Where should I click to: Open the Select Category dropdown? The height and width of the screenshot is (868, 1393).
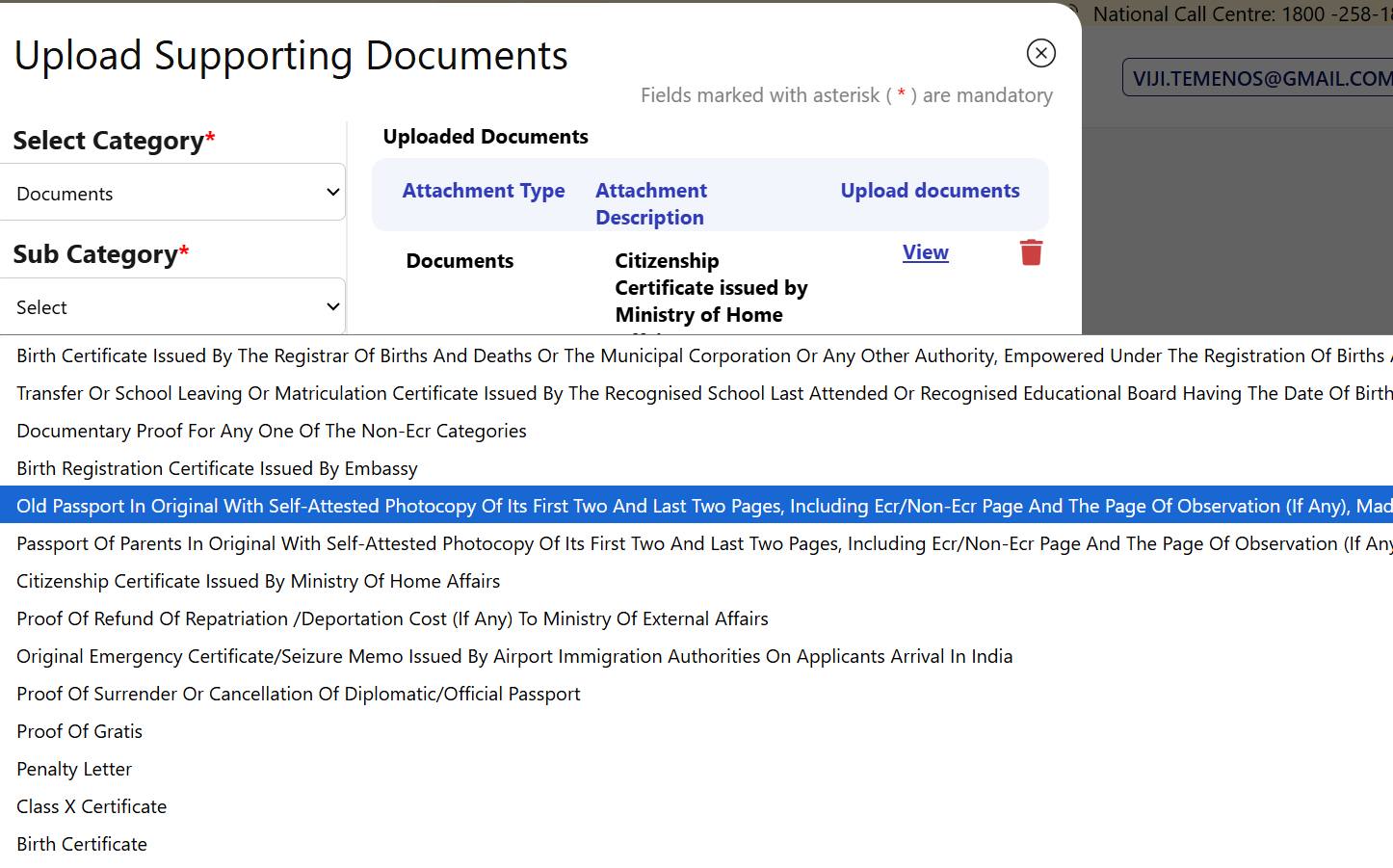click(173, 193)
